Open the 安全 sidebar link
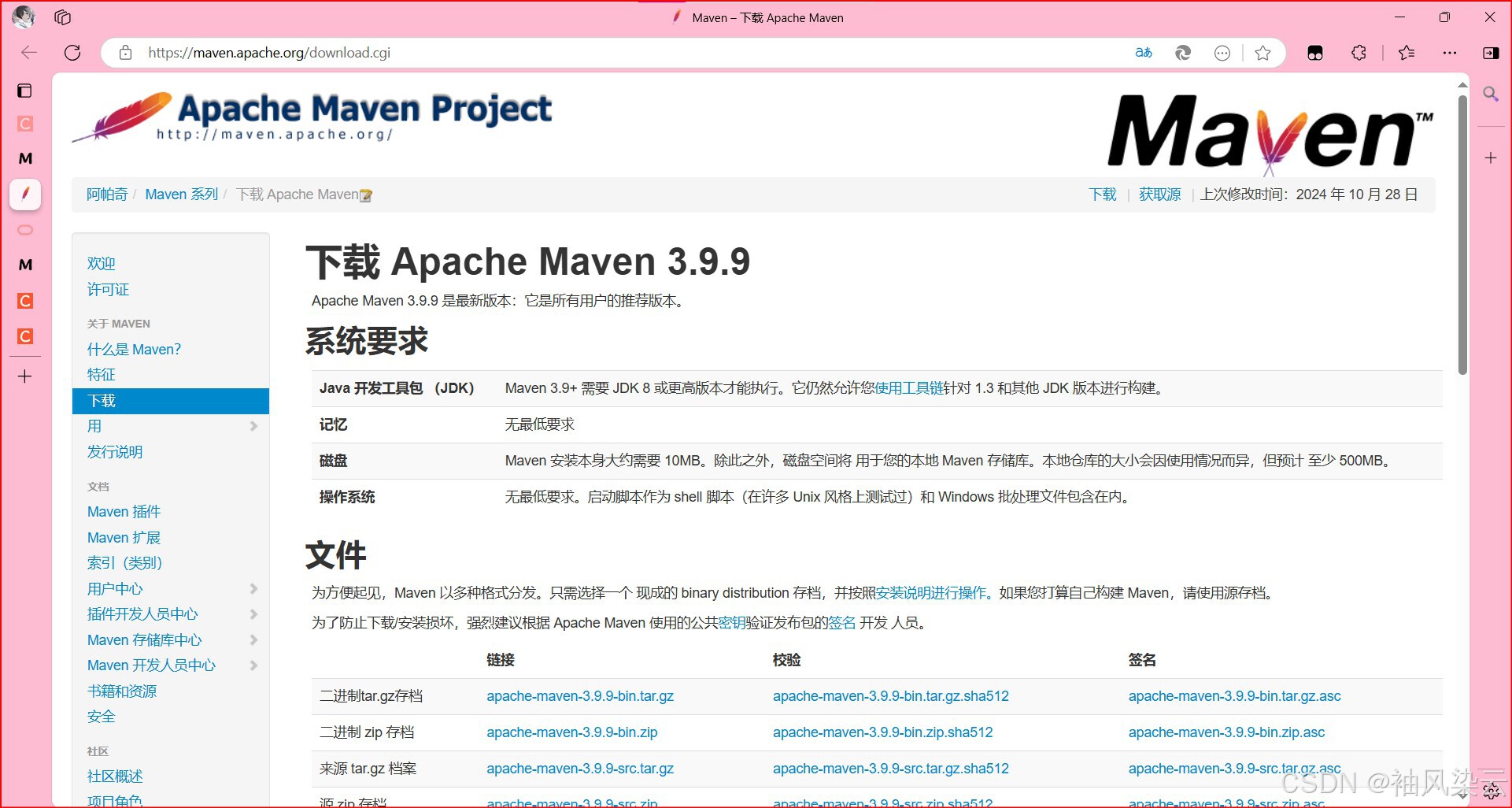The width and height of the screenshot is (1512, 808). click(x=102, y=716)
